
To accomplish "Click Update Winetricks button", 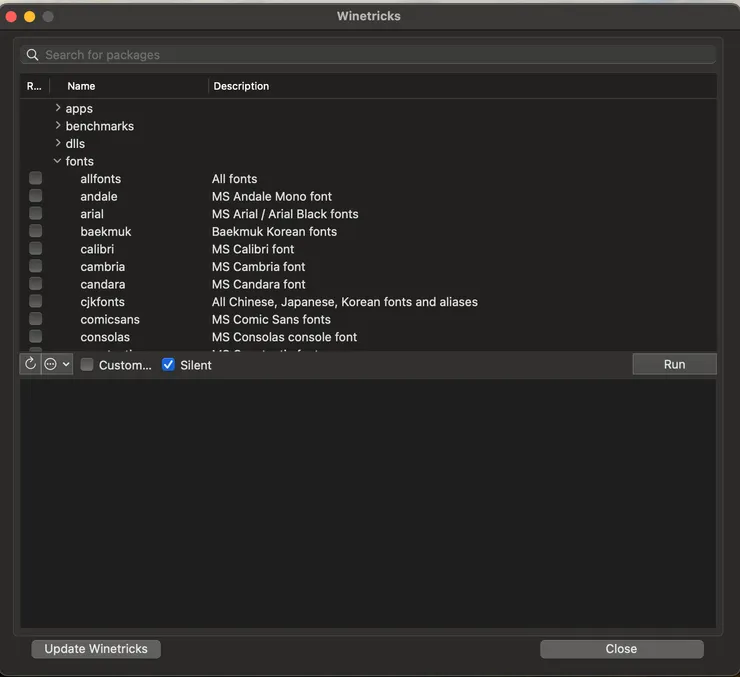I will pos(96,649).
